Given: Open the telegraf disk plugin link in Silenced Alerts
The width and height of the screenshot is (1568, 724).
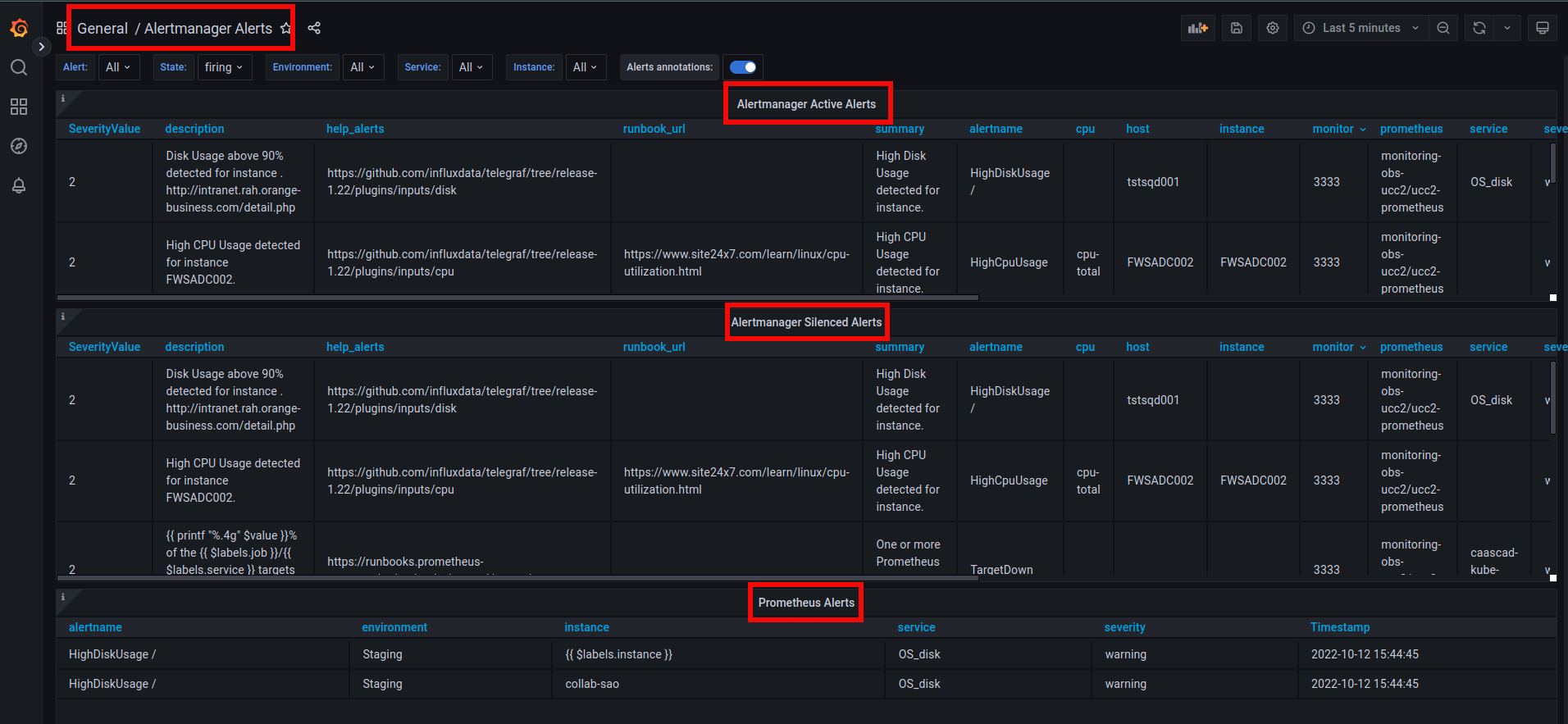Looking at the screenshot, I should (463, 400).
